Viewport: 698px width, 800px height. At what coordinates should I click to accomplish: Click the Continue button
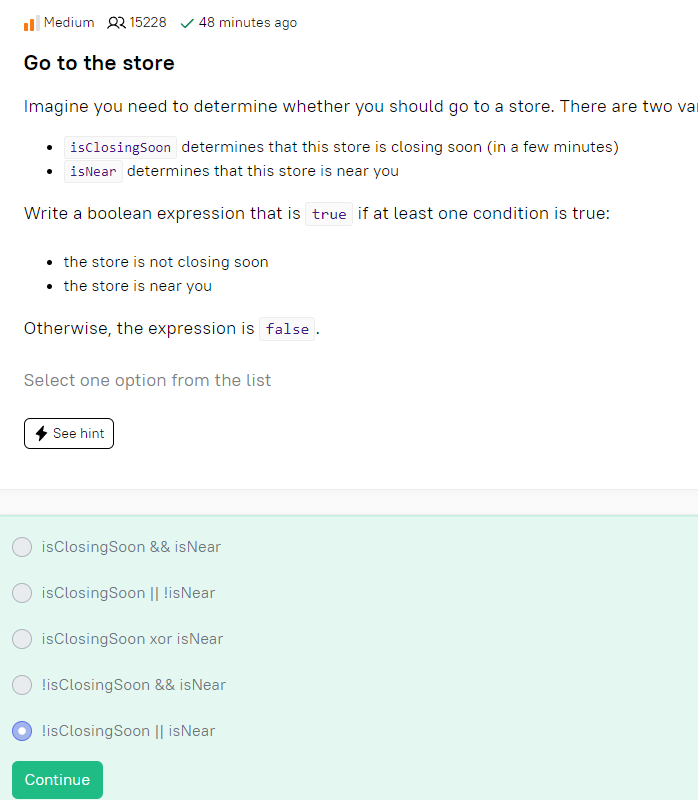57,780
